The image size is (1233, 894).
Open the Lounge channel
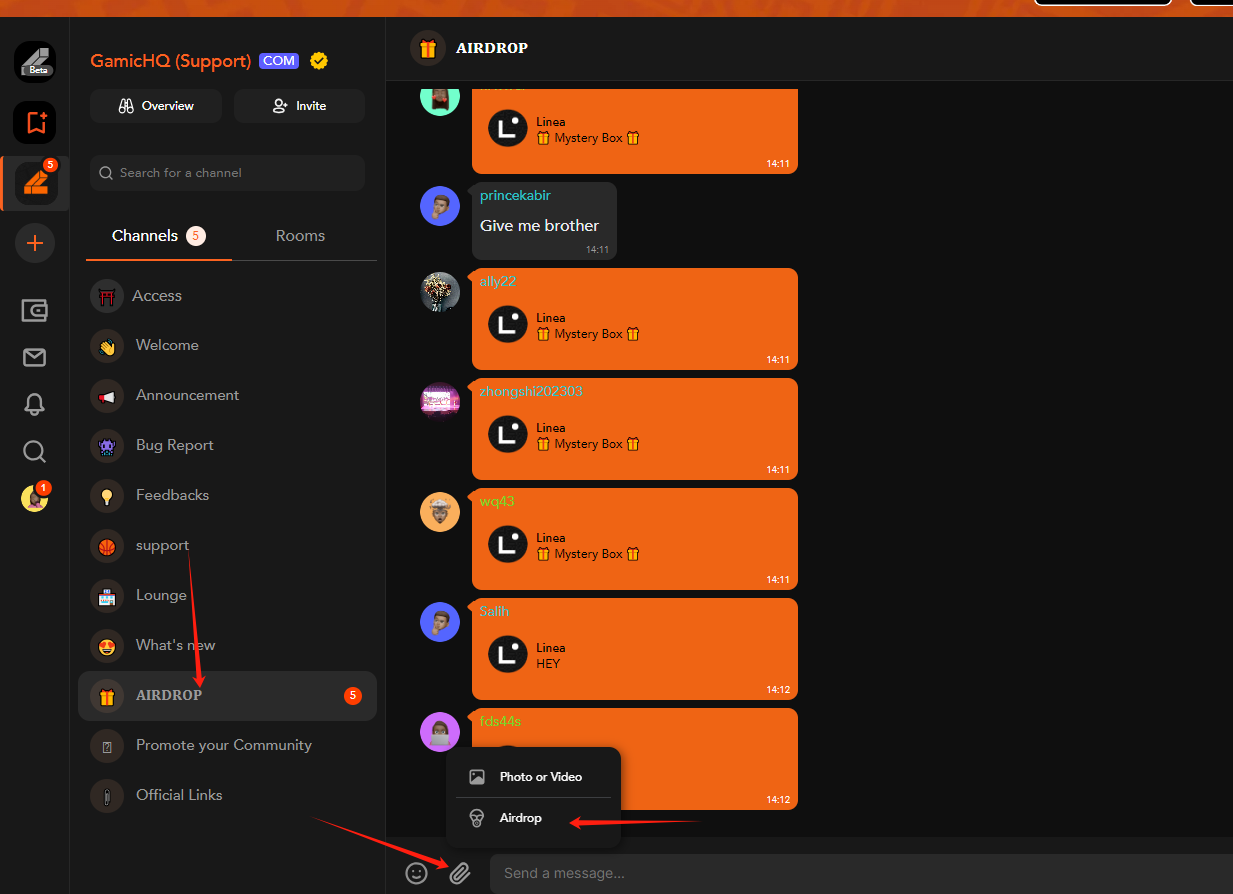(227, 595)
